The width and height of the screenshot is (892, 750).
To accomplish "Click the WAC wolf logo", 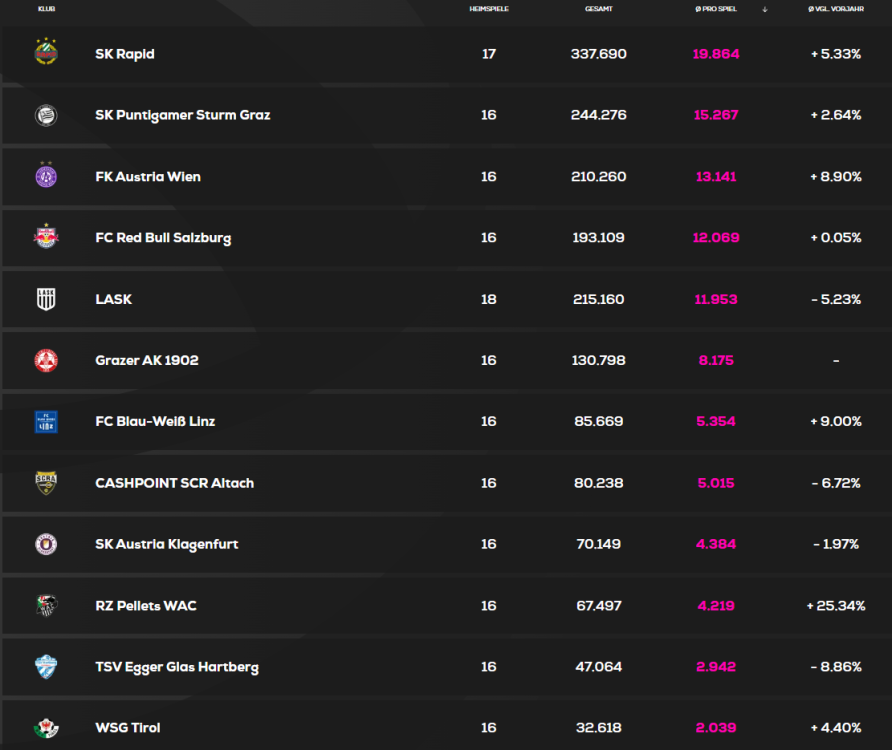I will (x=46, y=606).
